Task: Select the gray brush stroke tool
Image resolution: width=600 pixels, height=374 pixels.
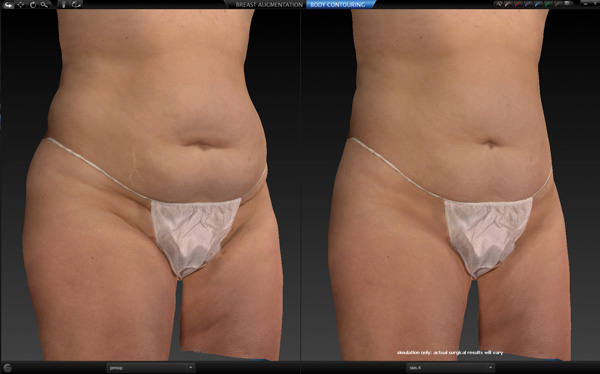Action: coord(558,4)
